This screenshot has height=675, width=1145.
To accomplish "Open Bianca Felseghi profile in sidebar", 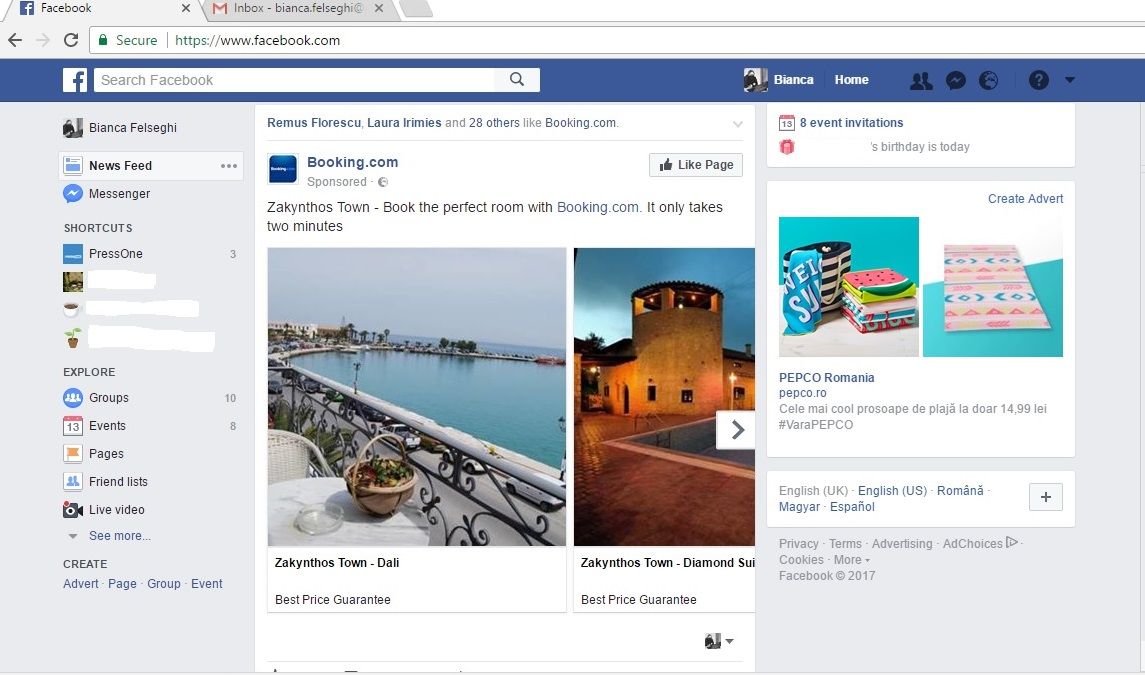I will tap(120, 128).
